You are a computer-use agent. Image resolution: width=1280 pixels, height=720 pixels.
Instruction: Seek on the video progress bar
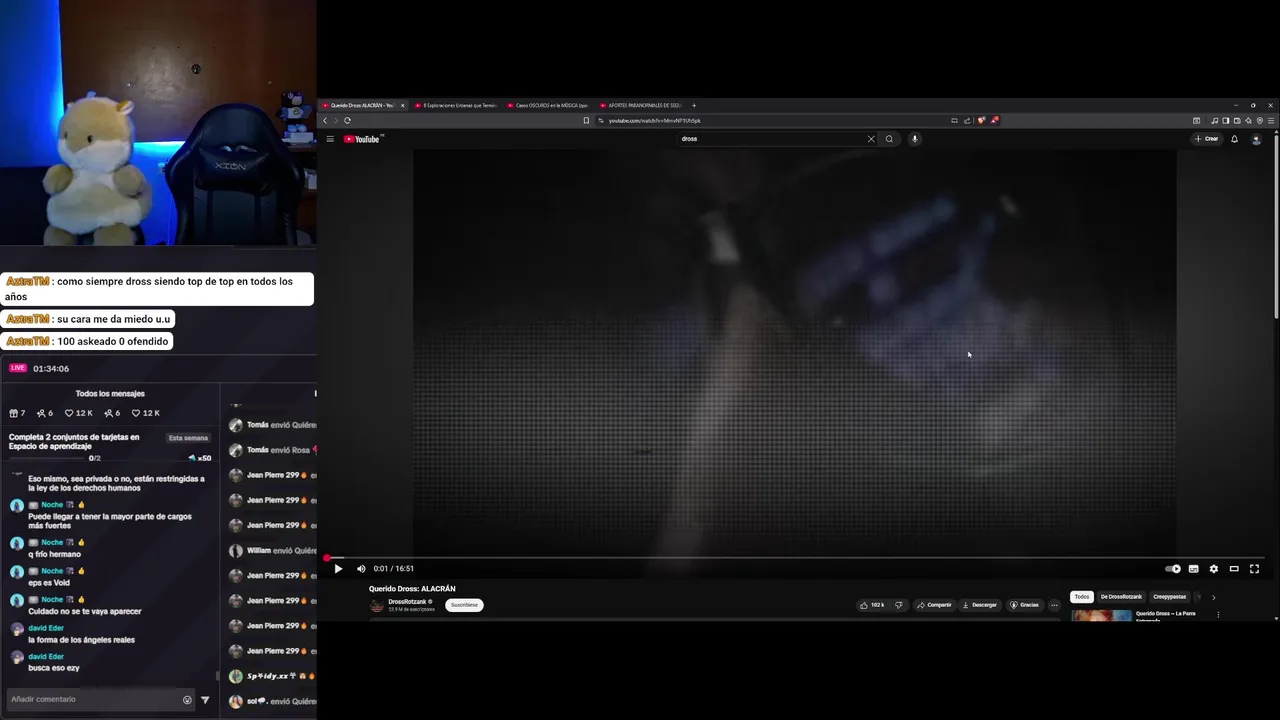[x=795, y=558]
